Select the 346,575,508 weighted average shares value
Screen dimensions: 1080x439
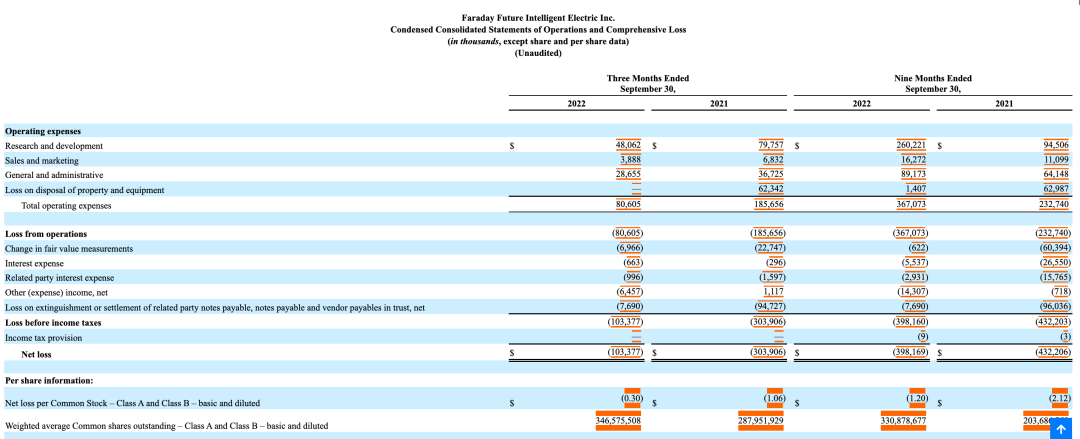[619, 420]
